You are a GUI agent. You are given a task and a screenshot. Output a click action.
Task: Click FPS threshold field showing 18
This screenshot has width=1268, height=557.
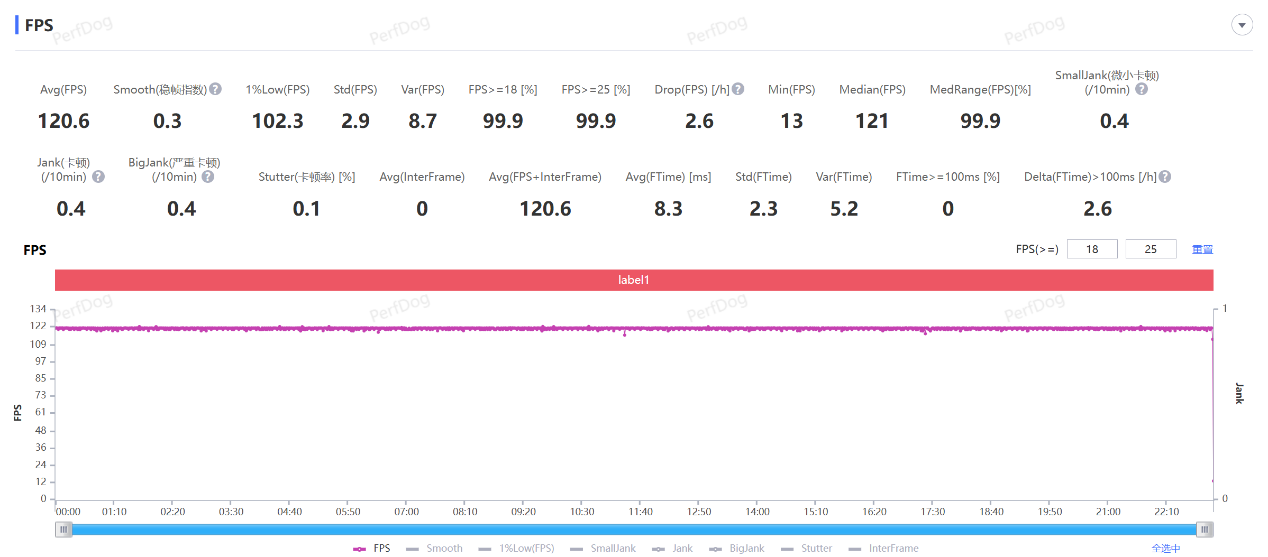click(1093, 249)
